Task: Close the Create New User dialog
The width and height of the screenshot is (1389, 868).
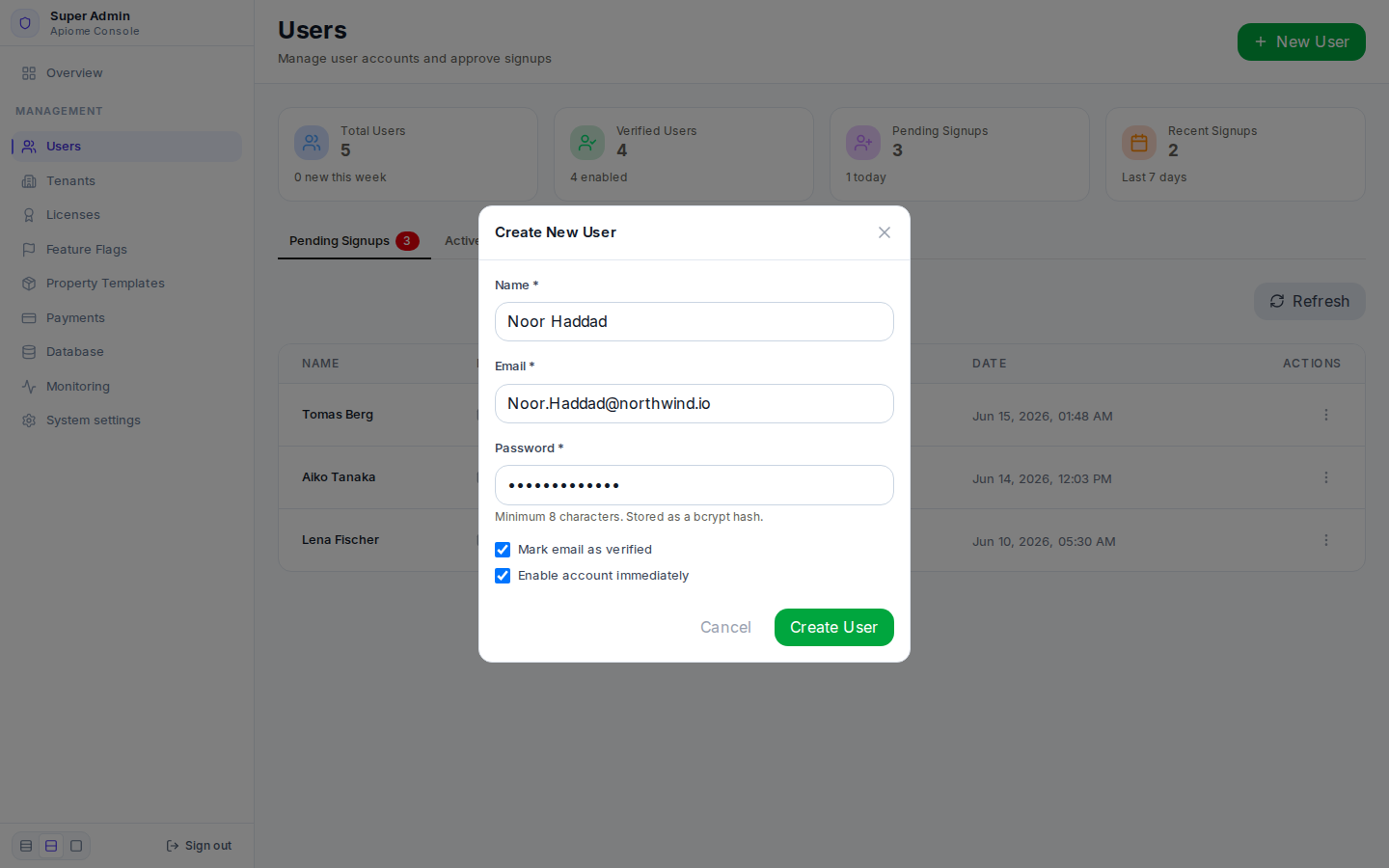Action: (x=885, y=232)
